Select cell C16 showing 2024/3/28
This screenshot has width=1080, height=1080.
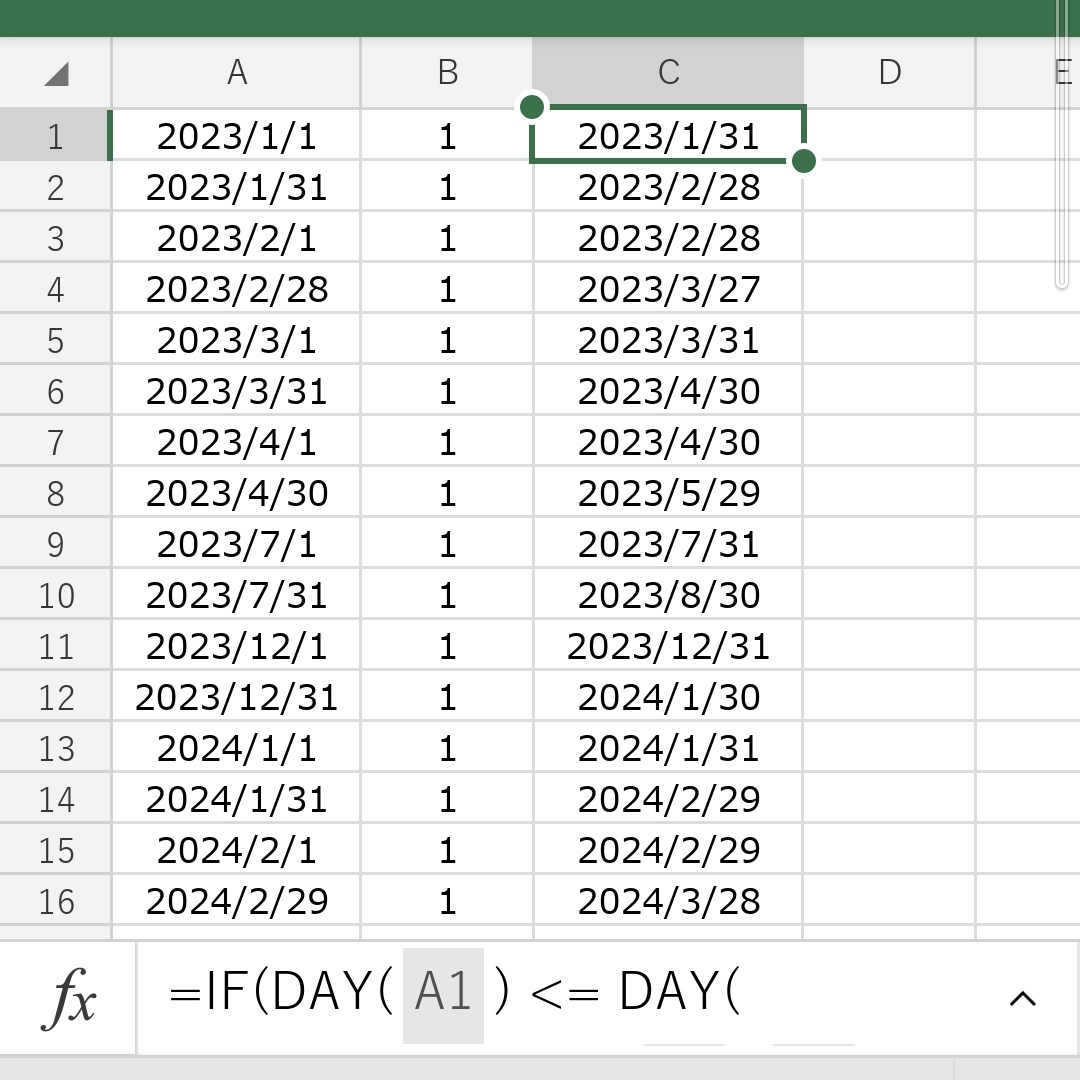point(668,902)
